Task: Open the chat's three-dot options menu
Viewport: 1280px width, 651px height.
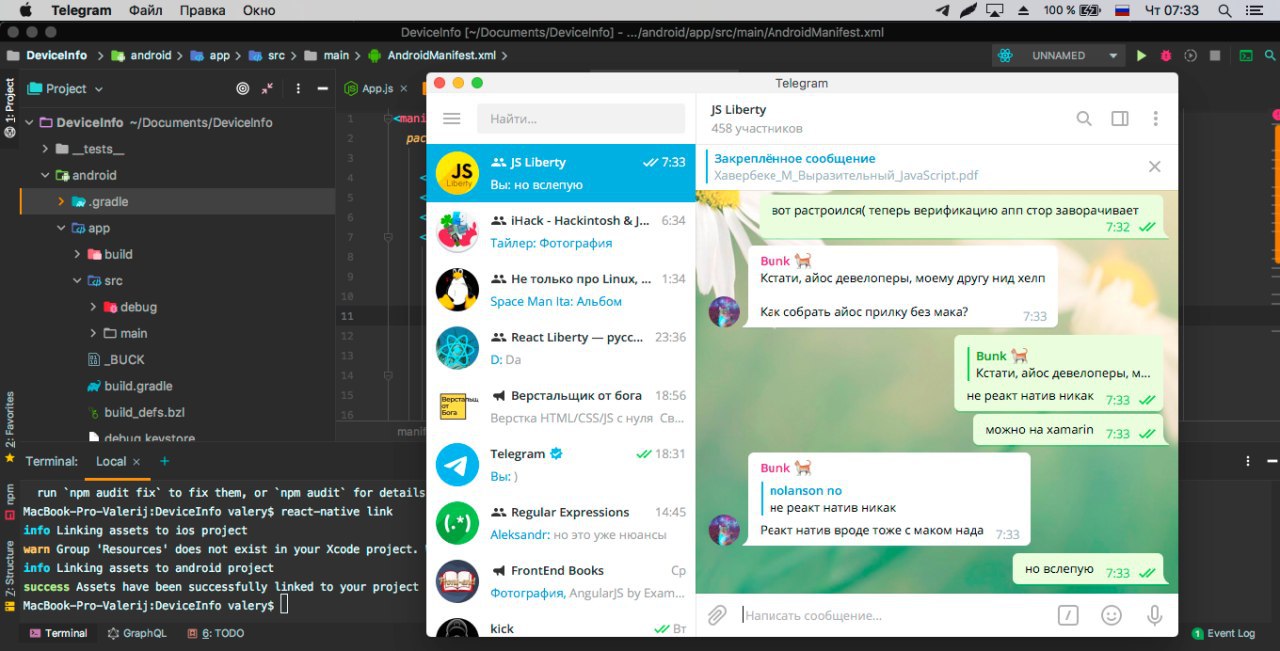Action: 1155,118
